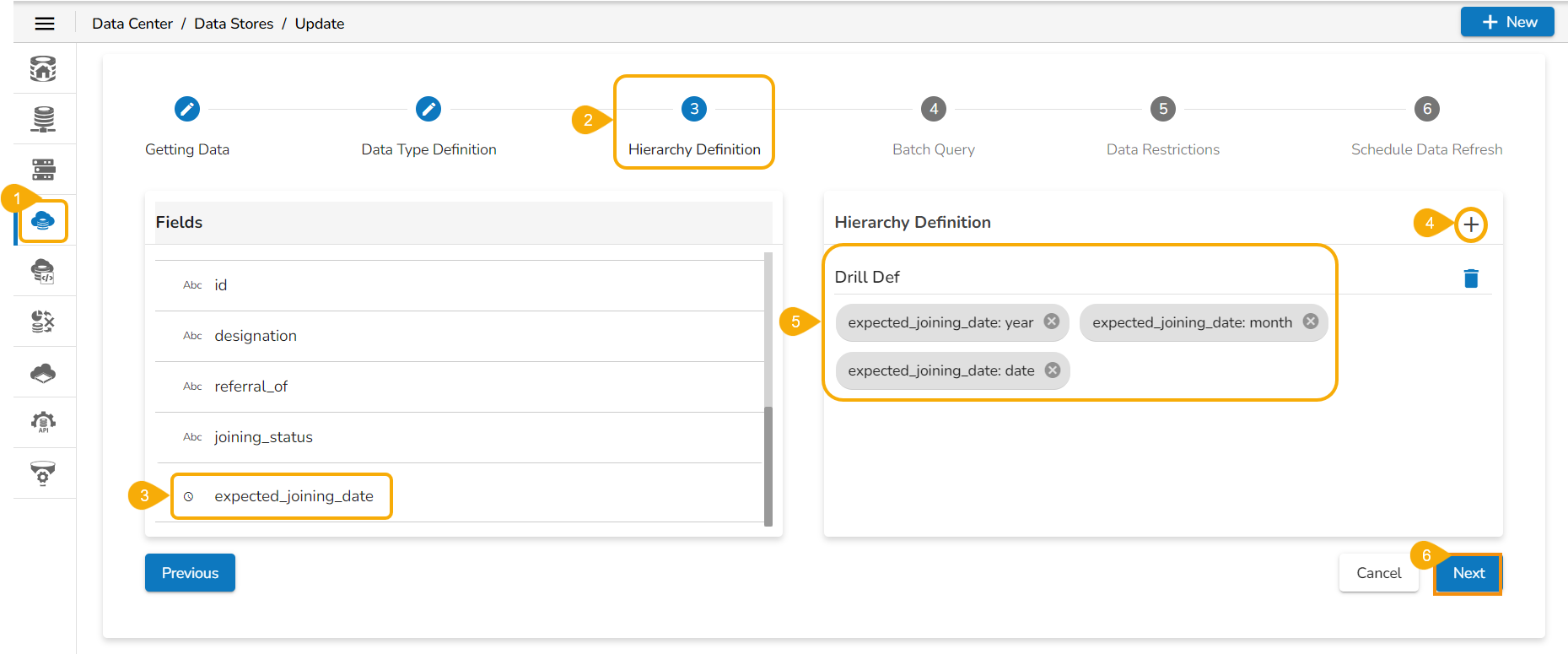Open the database server sidebar icon
The image size is (1568, 654).
point(43,119)
